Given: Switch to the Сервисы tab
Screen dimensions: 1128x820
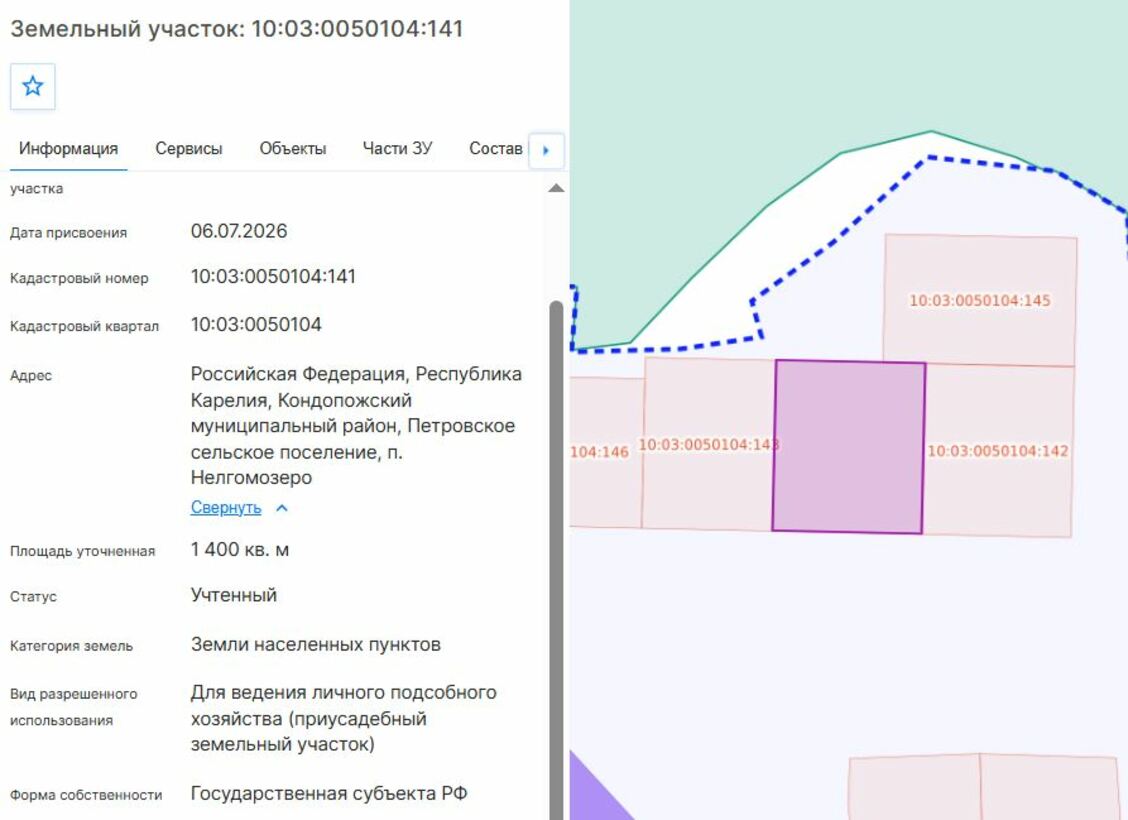Looking at the screenshot, I should pos(188,148).
